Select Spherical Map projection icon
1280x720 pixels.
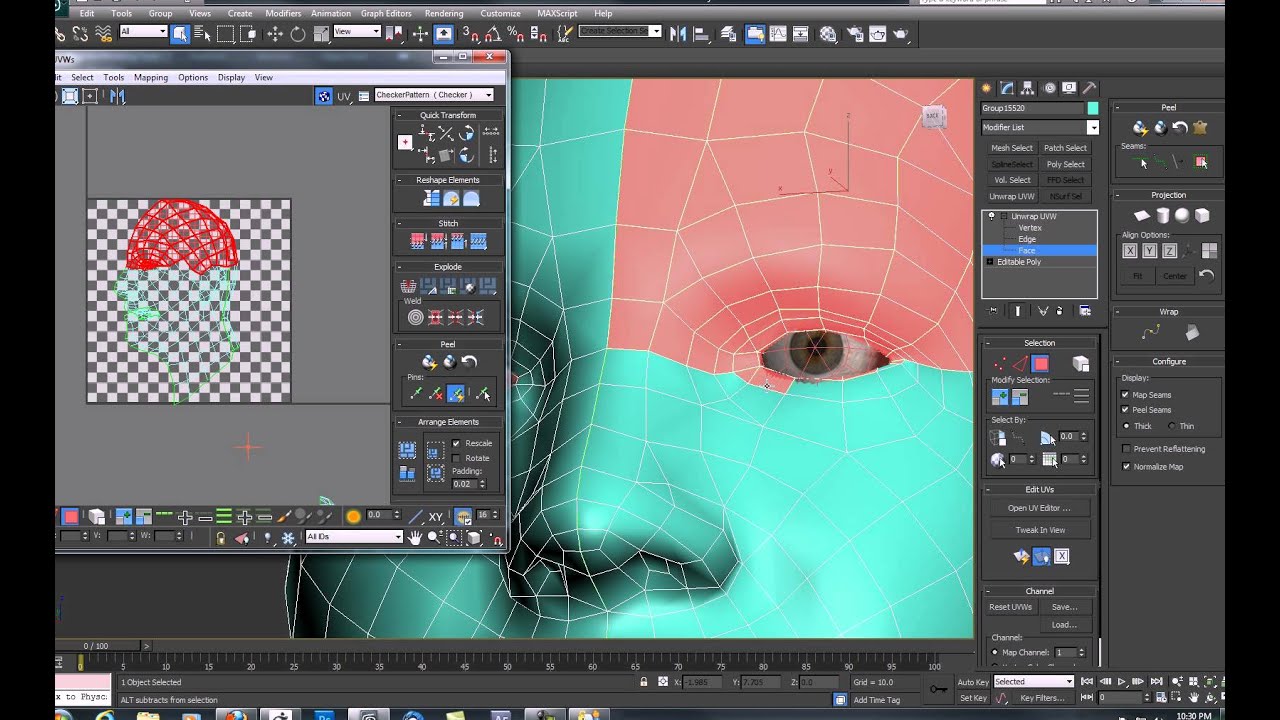click(x=1182, y=215)
